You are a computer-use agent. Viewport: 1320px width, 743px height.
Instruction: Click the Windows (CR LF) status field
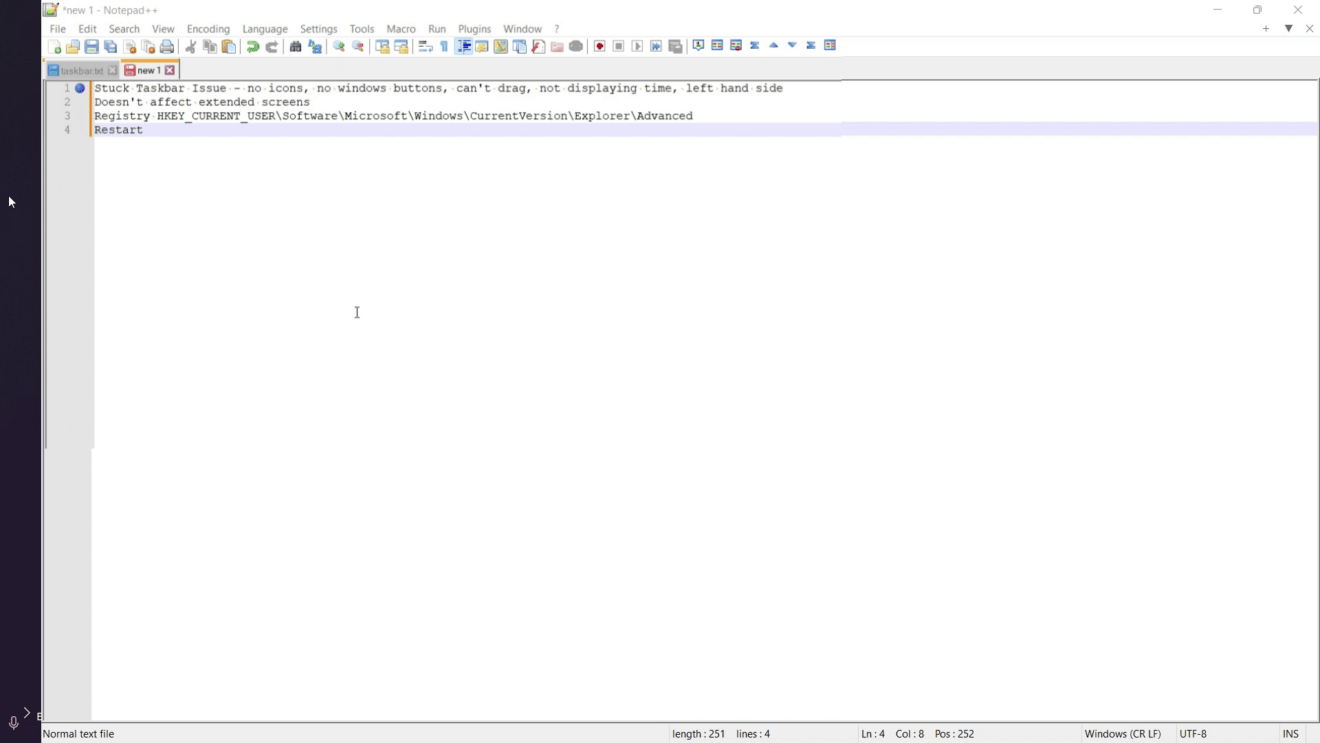[1122, 734]
